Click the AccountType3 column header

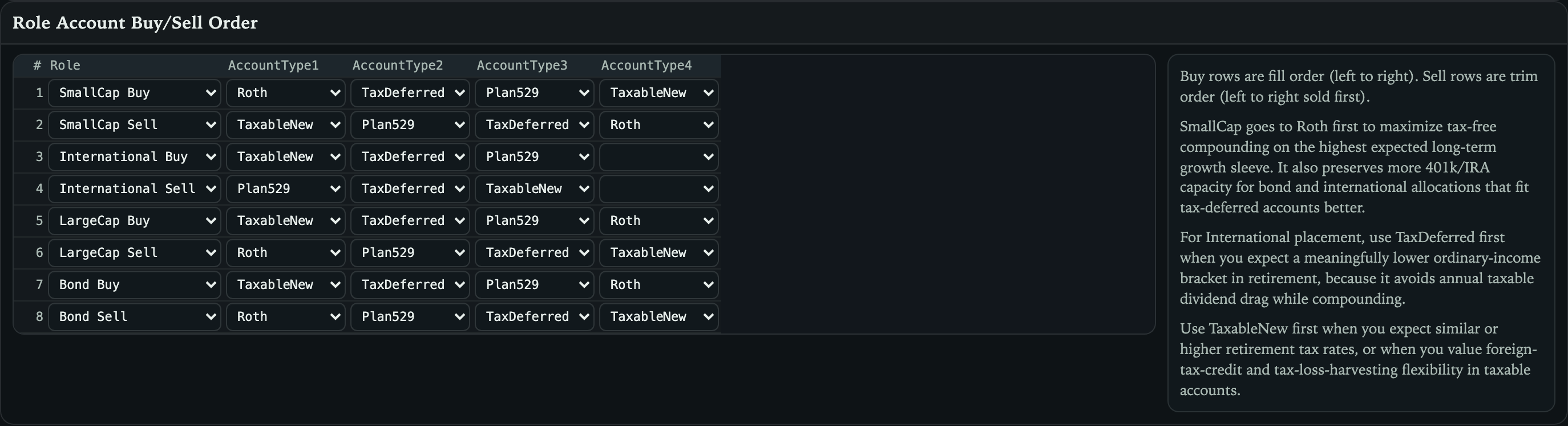[x=522, y=65]
